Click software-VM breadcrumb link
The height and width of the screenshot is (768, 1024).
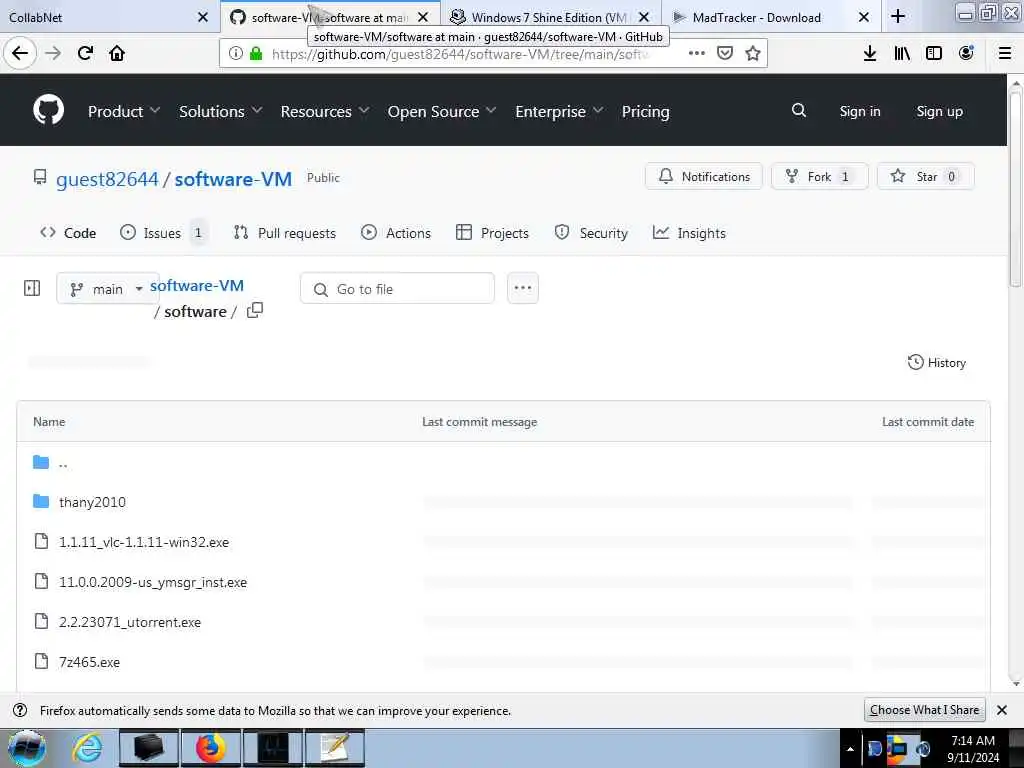tap(197, 285)
